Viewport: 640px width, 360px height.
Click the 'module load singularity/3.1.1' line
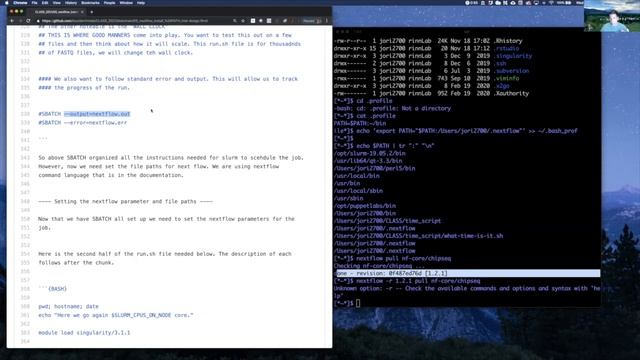[84, 333]
